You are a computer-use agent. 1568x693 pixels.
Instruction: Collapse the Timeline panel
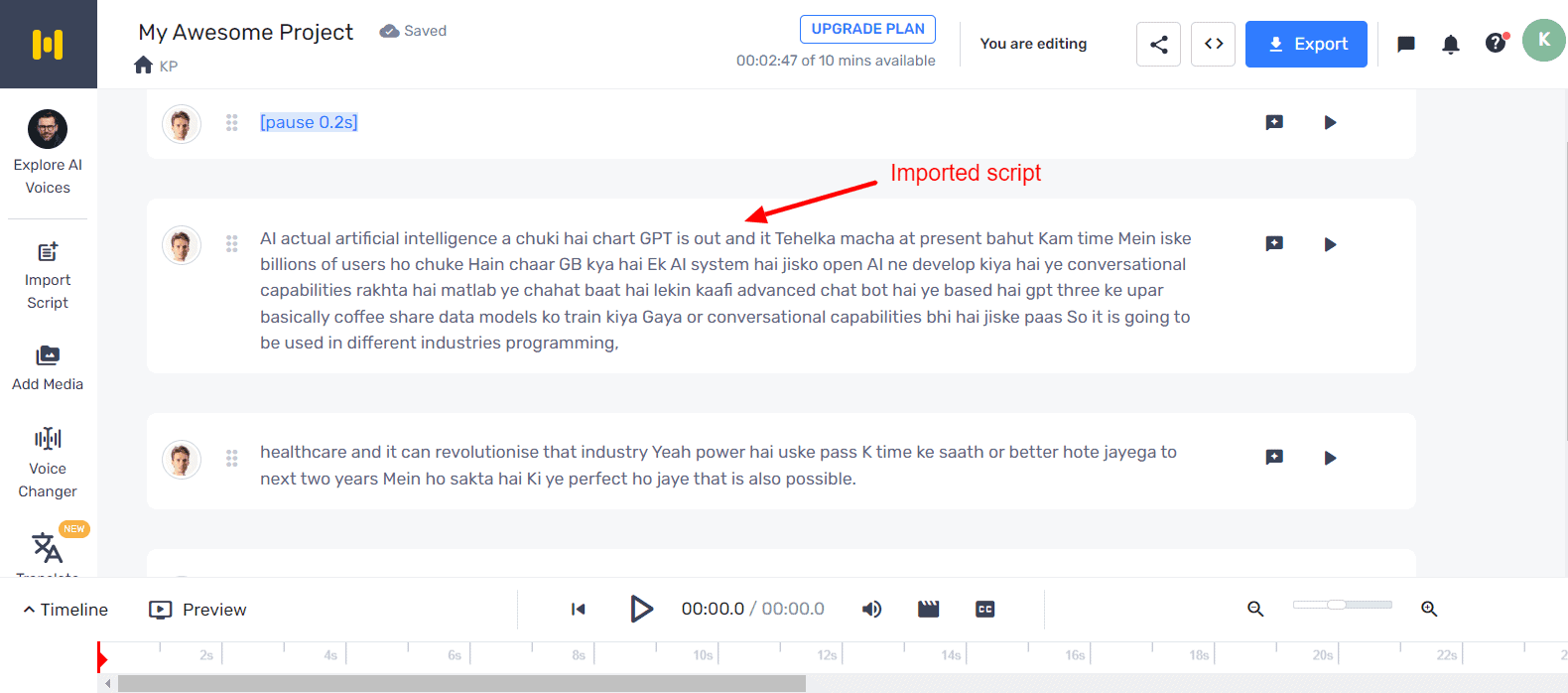pos(65,610)
